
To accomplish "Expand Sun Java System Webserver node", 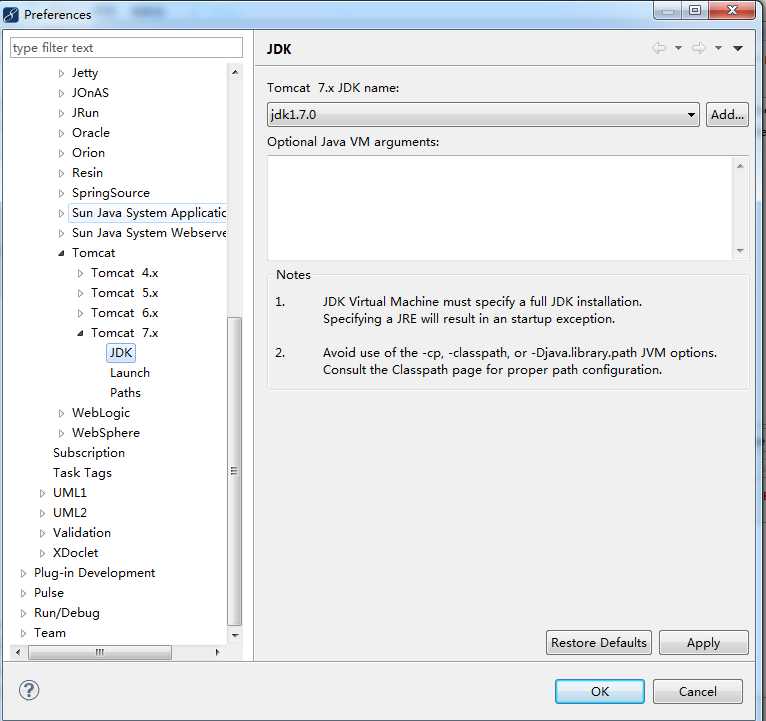I will tap(61, 233).
